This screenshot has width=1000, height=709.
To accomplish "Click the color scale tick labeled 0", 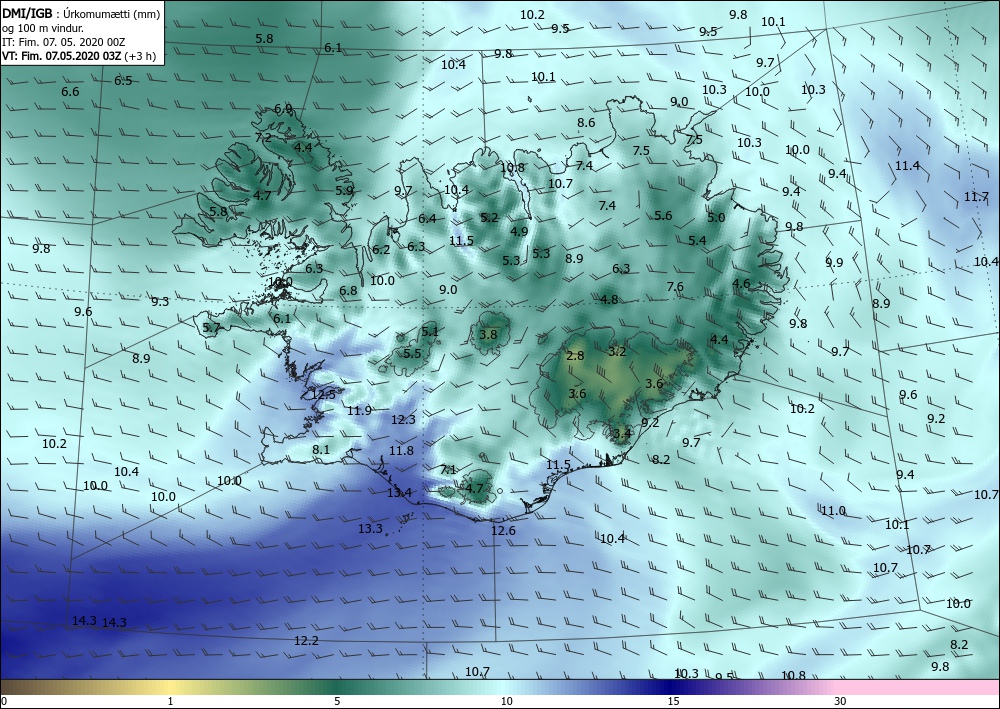I will click(x=4, y=701).
